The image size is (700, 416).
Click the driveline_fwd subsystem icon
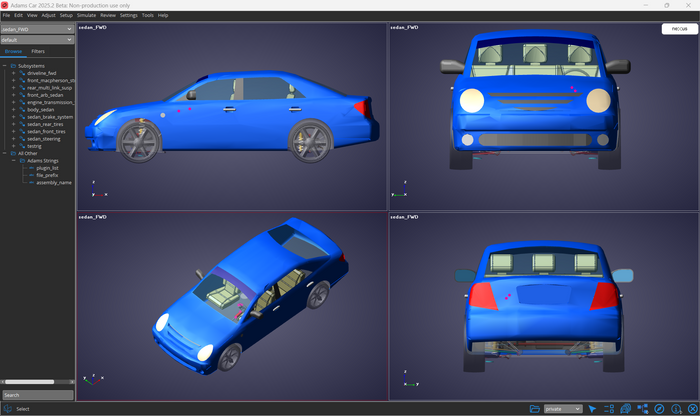click(22, 73)
